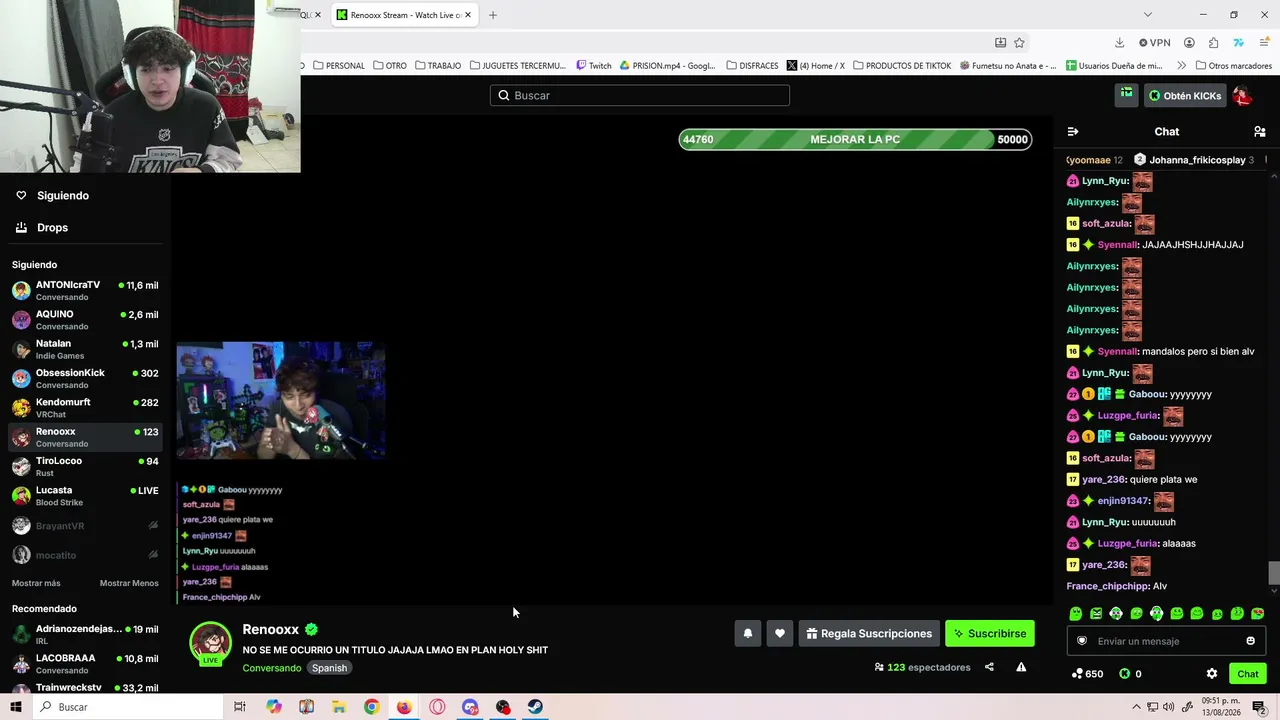Click the Obtén KICKs button
Screen dimensions: 1280x720
(x=1185, y=96)
